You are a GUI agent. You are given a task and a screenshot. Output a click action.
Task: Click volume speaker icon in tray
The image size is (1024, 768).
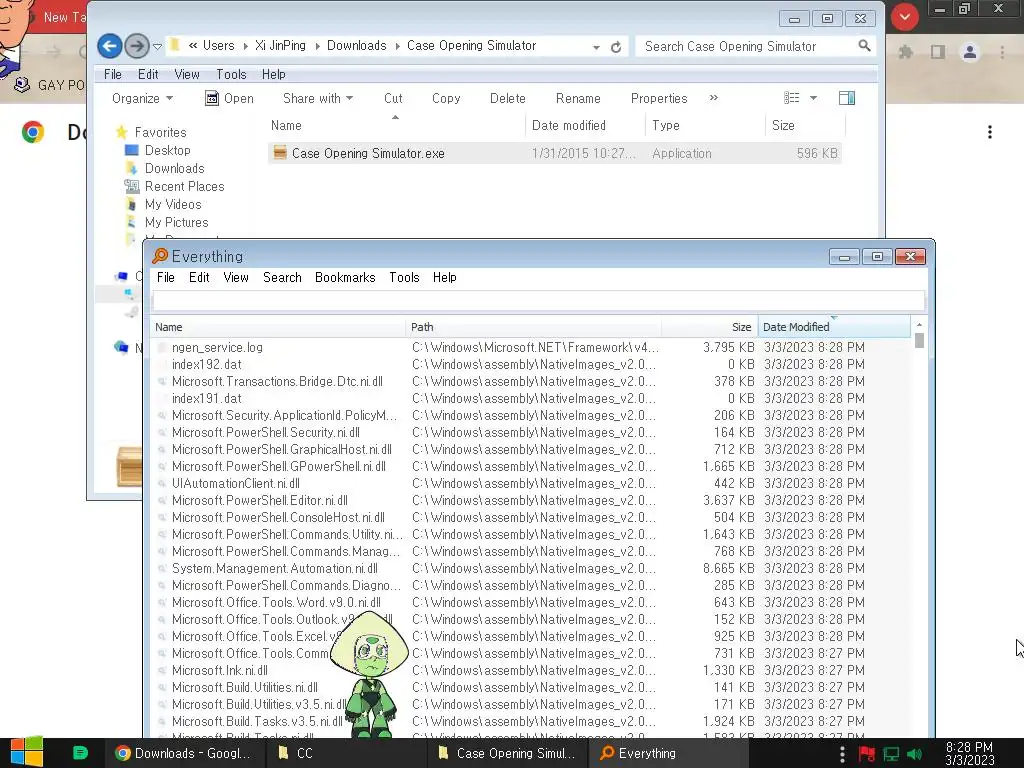[x=914, y=754]
